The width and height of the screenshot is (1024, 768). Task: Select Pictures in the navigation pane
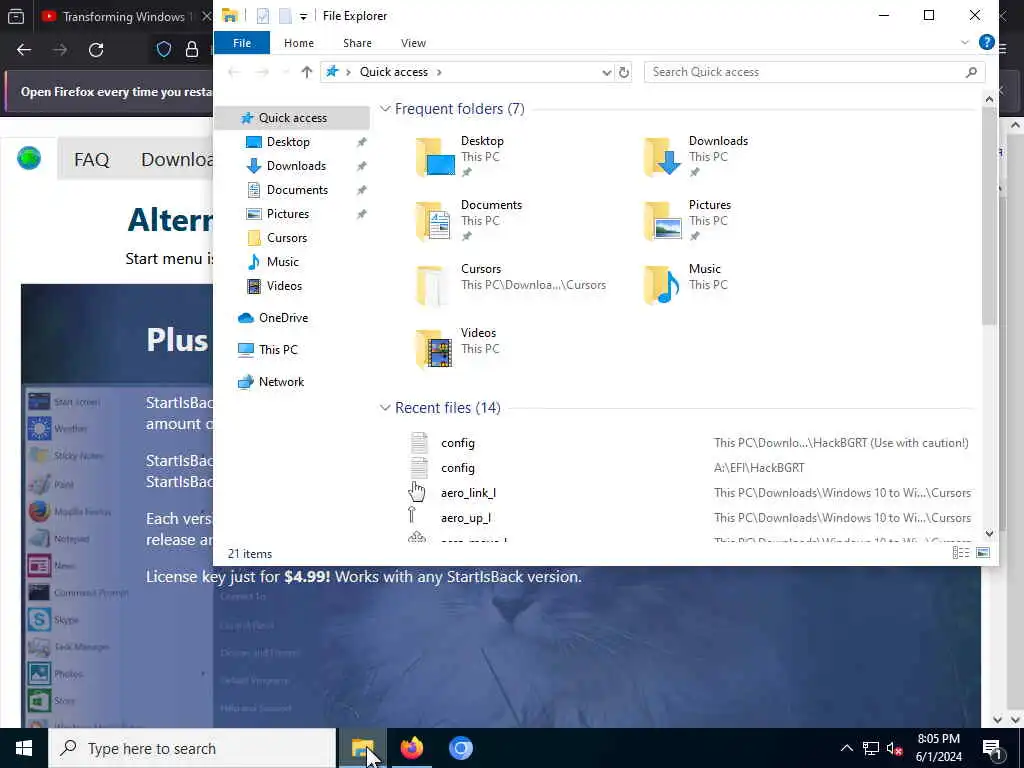click(x=287, y=214)
